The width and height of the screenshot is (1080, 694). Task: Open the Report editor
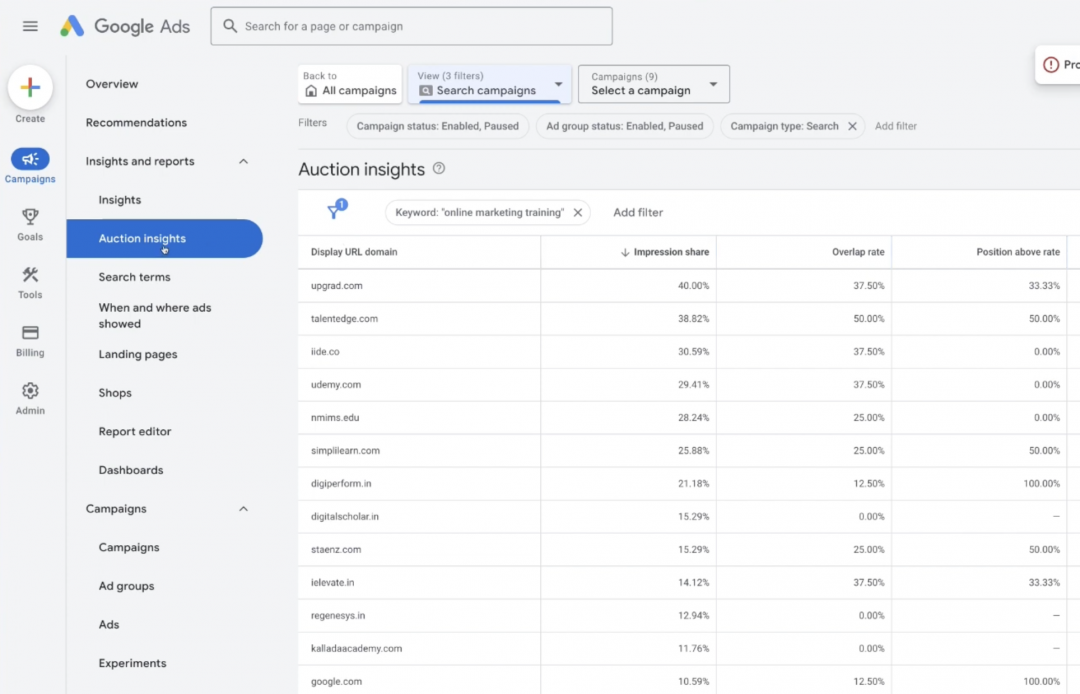[135, 431]
